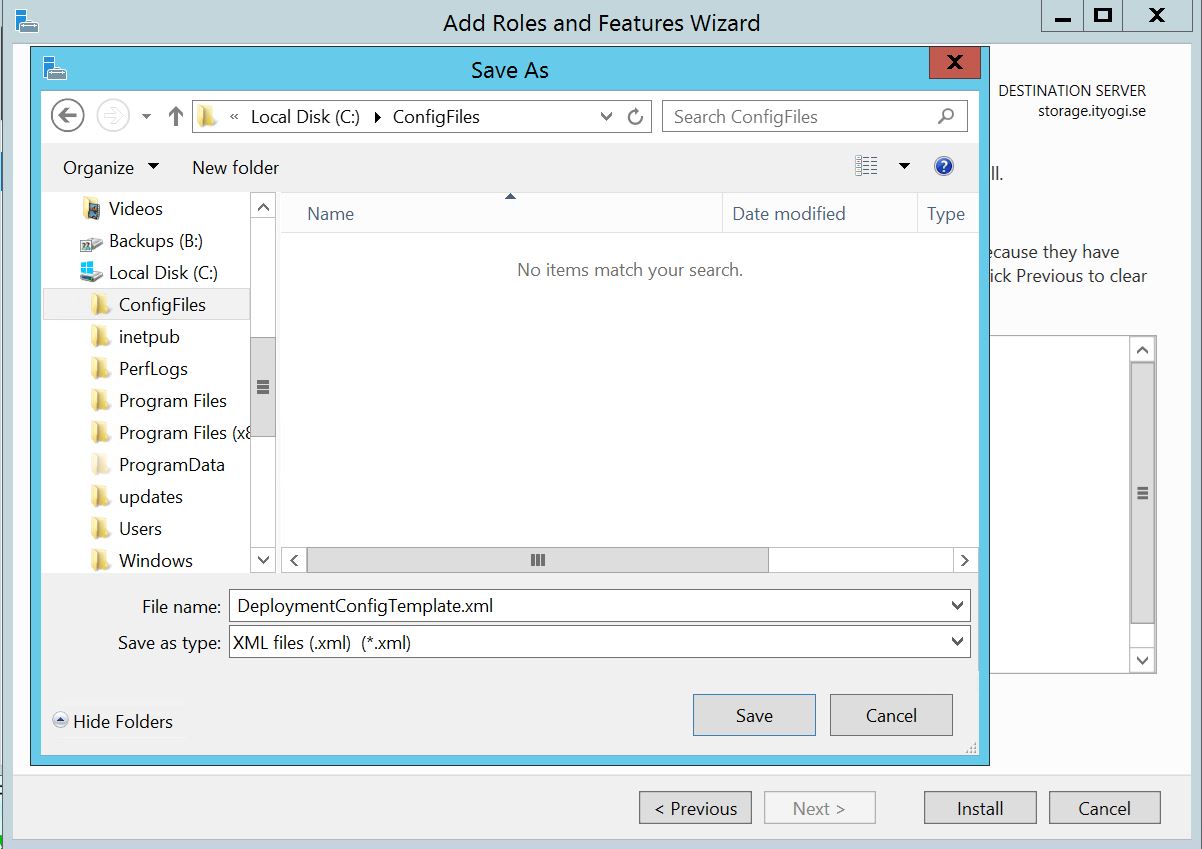
Task: Open the Organize dropdown menu
Action: point(110,167)
